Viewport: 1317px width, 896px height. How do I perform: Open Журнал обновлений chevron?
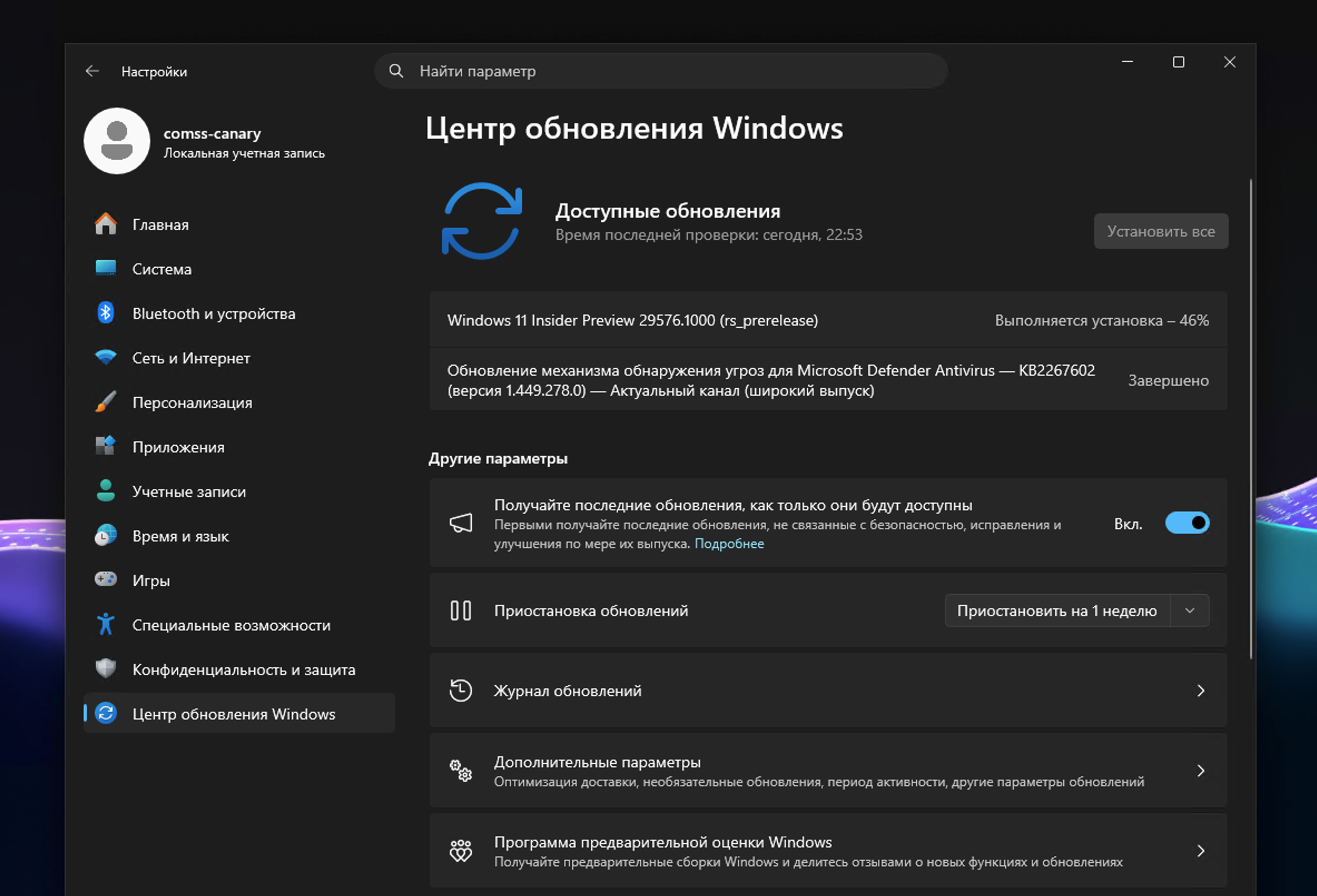pyautogui.click(x=1201, y=691)
